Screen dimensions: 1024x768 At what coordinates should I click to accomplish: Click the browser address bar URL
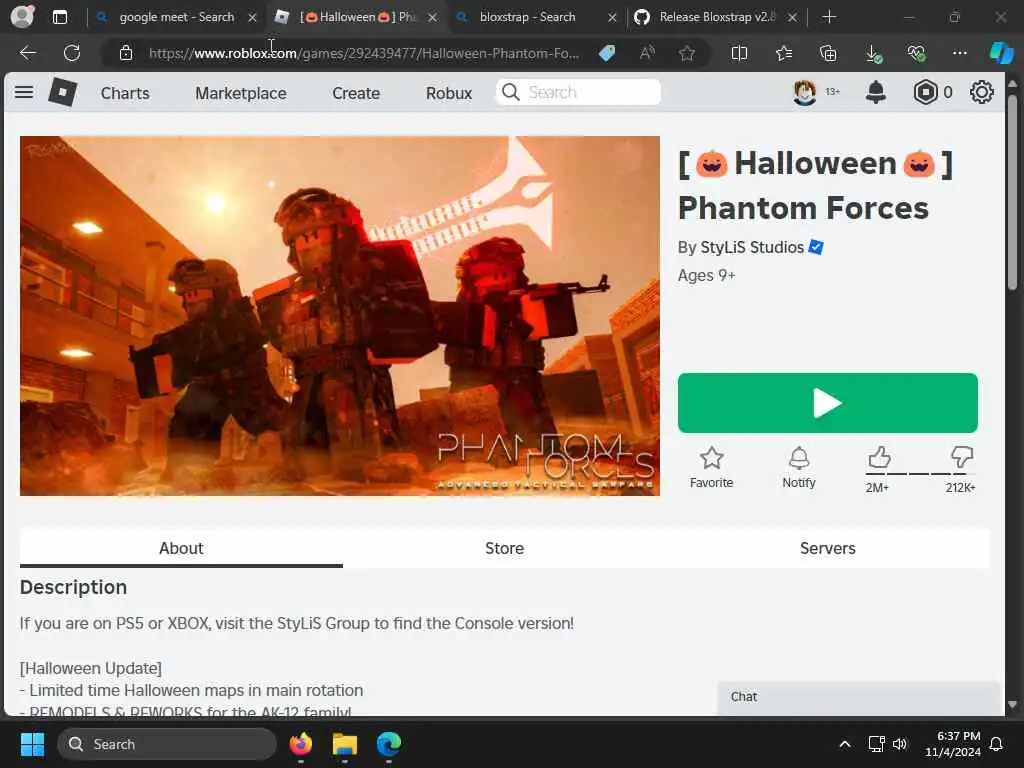(x=364, y=53)
